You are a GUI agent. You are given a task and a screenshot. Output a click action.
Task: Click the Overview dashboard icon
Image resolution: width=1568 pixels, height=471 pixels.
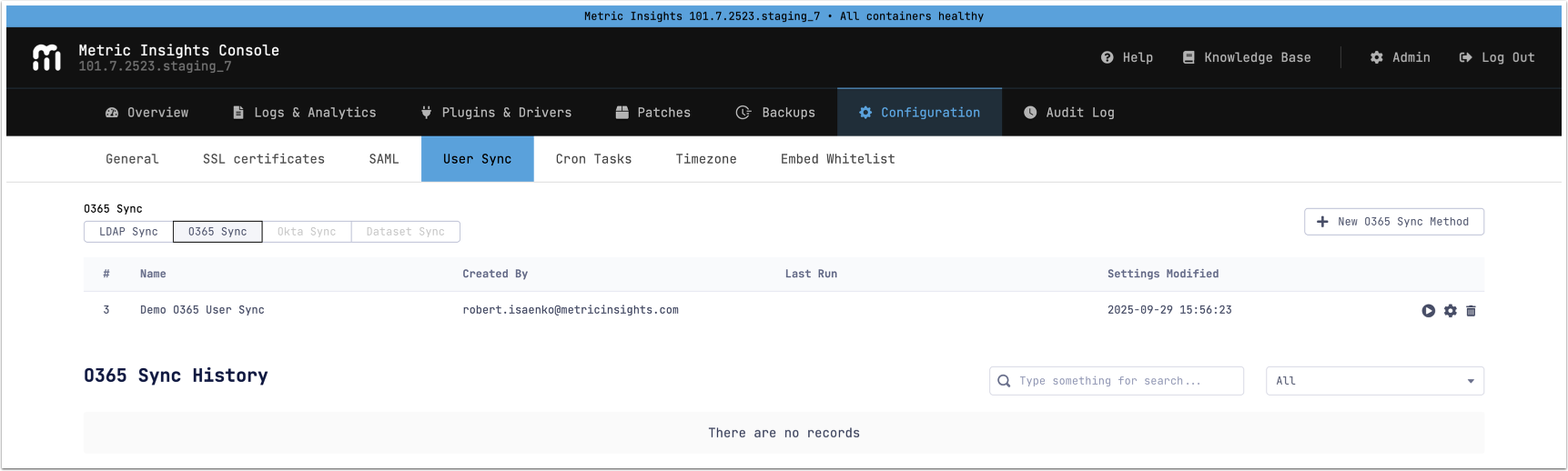[x=112, y=113]
